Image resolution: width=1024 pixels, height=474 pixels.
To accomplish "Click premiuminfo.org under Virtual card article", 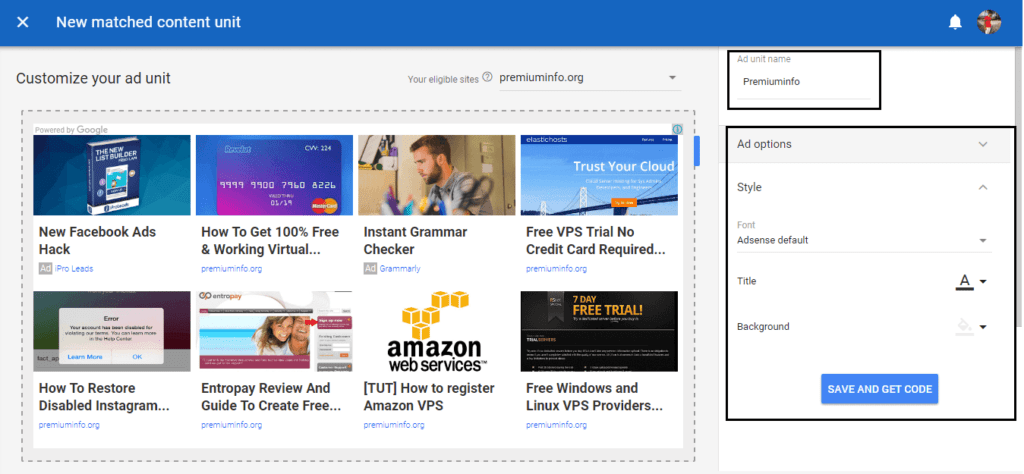I will (231, 268).
